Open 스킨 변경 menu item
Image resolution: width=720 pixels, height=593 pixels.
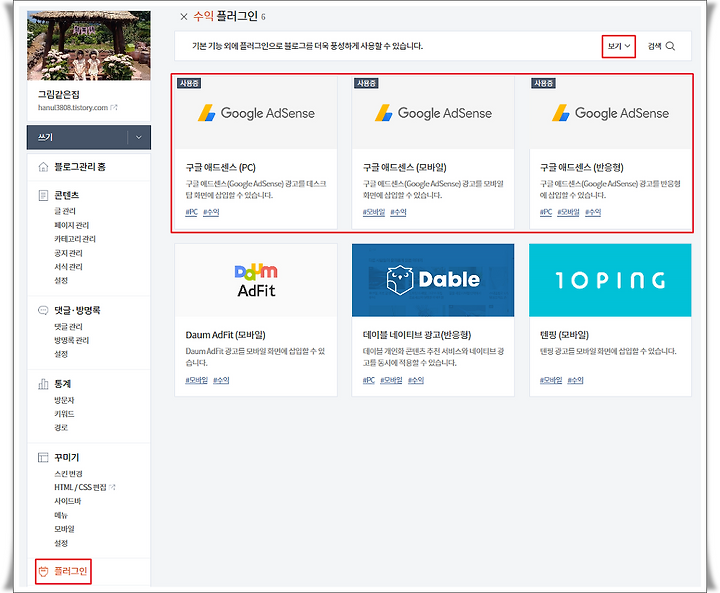coord(68,474)
